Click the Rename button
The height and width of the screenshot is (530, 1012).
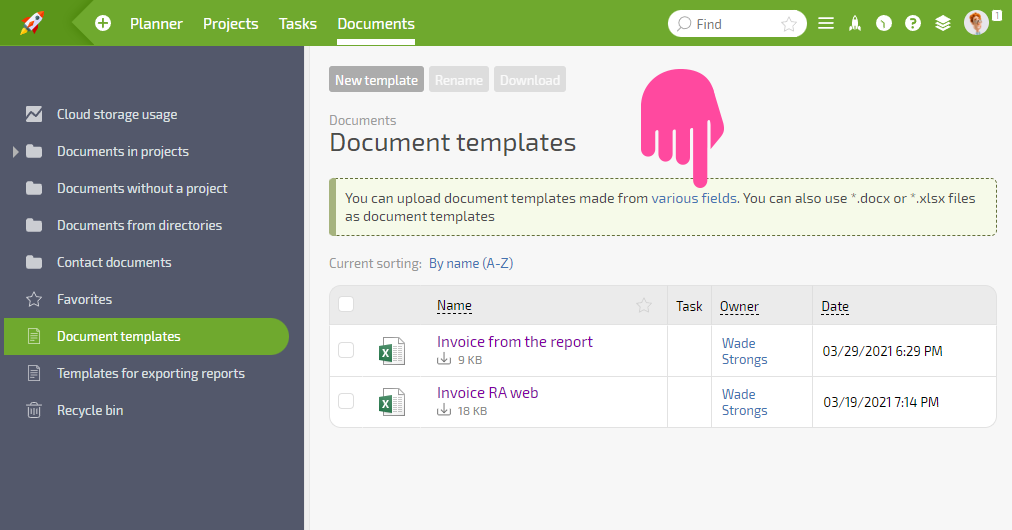pyautogui.click(x=459, y=79)
